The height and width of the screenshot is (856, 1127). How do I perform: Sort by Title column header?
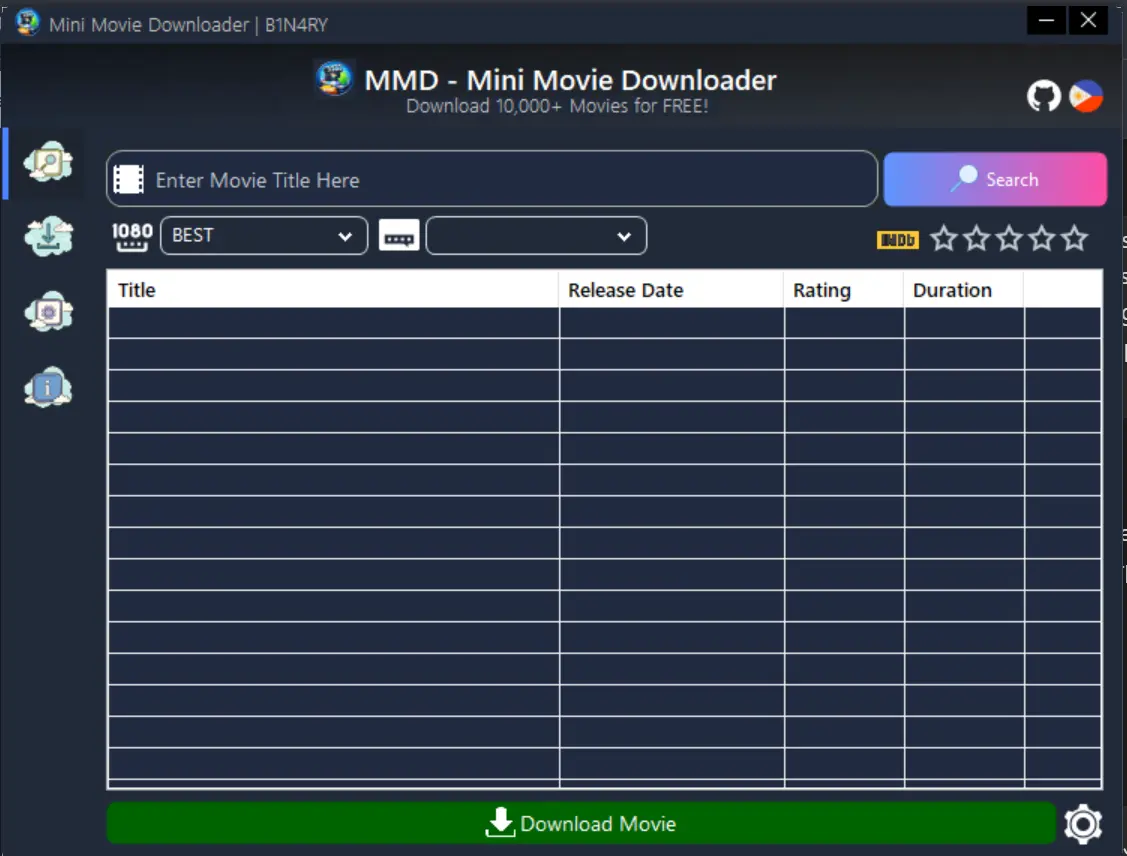[333, 290]
